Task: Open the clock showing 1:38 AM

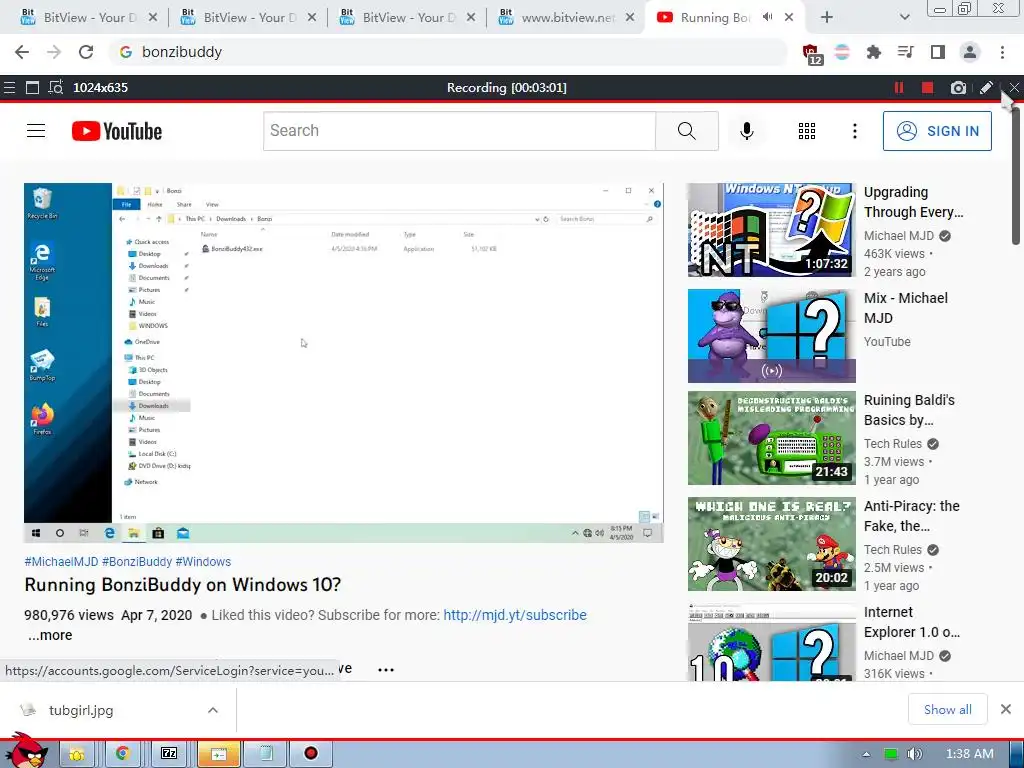Action: tap(970, 754)
